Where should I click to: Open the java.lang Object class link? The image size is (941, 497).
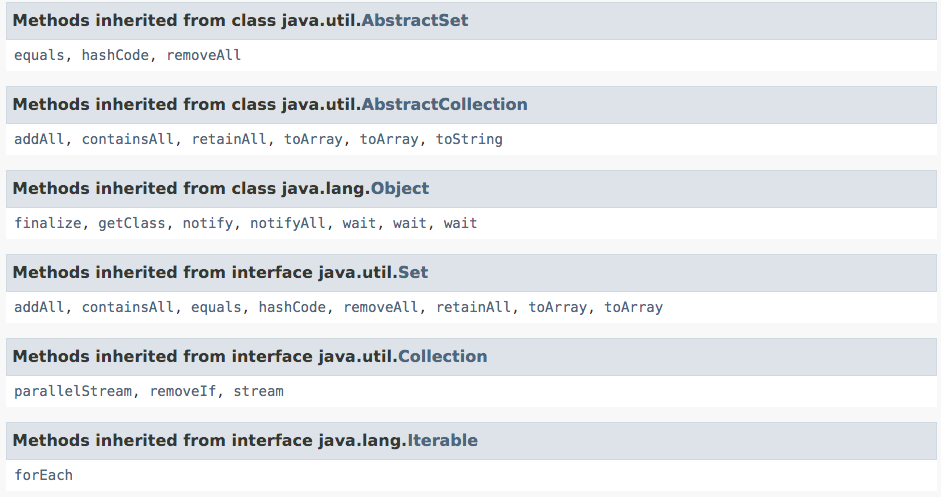point(400,188)
